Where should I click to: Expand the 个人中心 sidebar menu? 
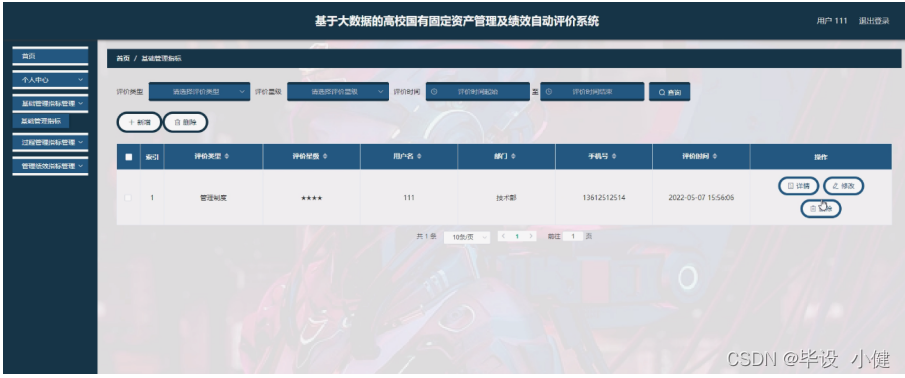click(x=50, y=80)
